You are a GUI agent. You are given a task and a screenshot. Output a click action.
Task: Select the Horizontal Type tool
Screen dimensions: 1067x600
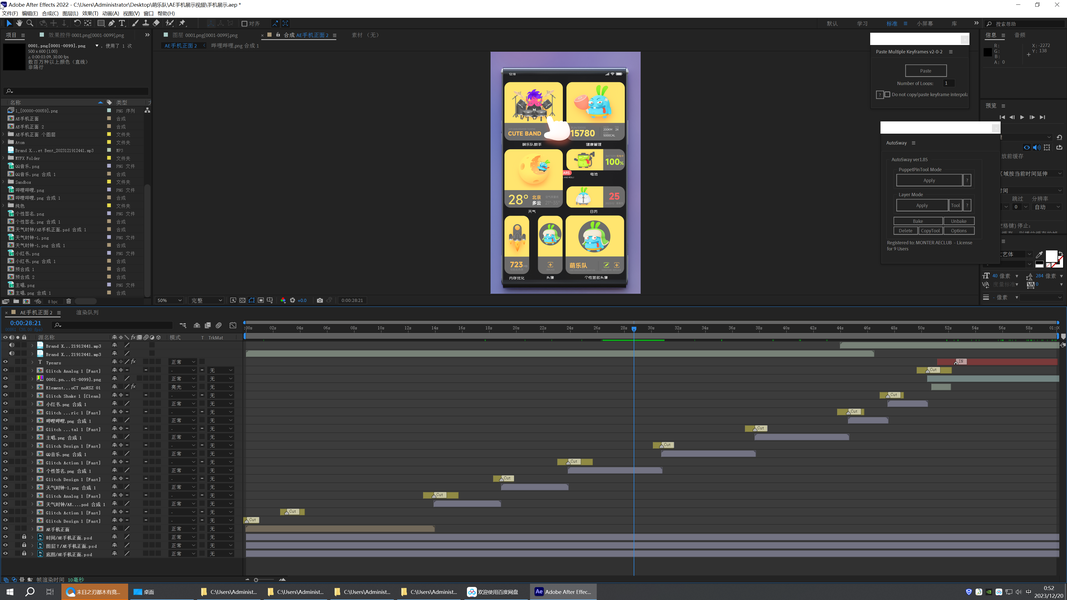pyautogui.click(x=122, y=23)
